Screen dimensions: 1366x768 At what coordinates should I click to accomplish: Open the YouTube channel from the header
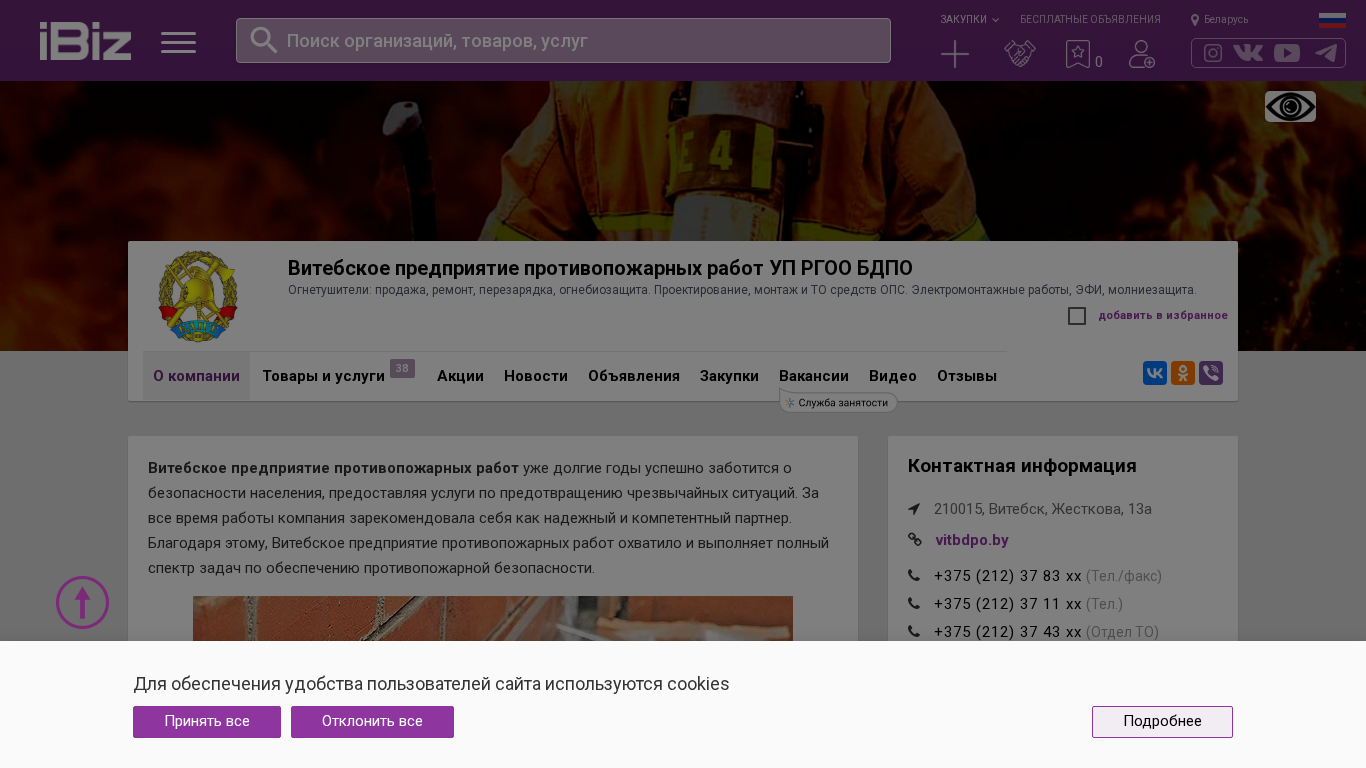pos(1287,53)
